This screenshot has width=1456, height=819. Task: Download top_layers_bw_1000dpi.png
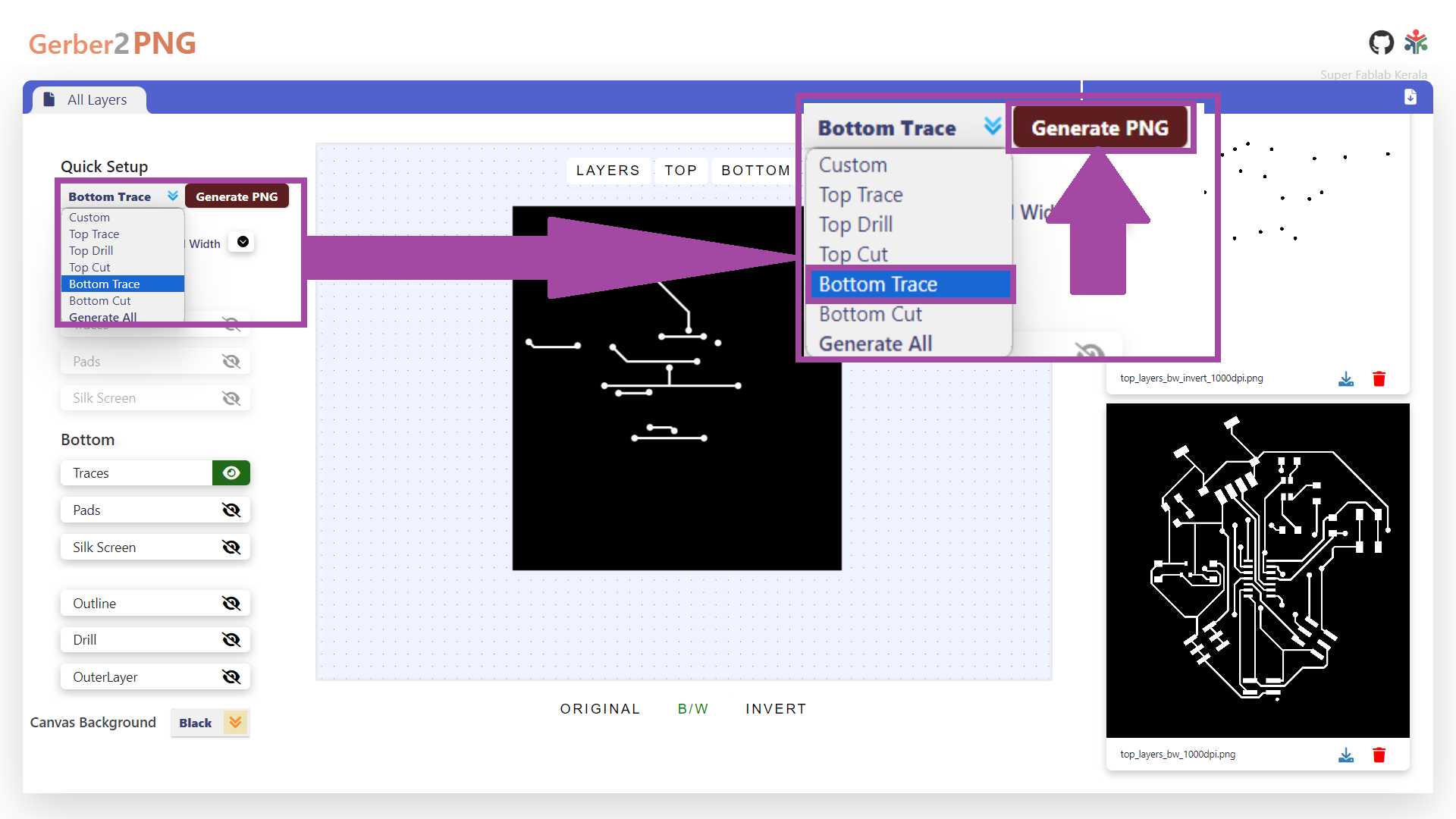pyautogui.click(x=1345, y=755)
